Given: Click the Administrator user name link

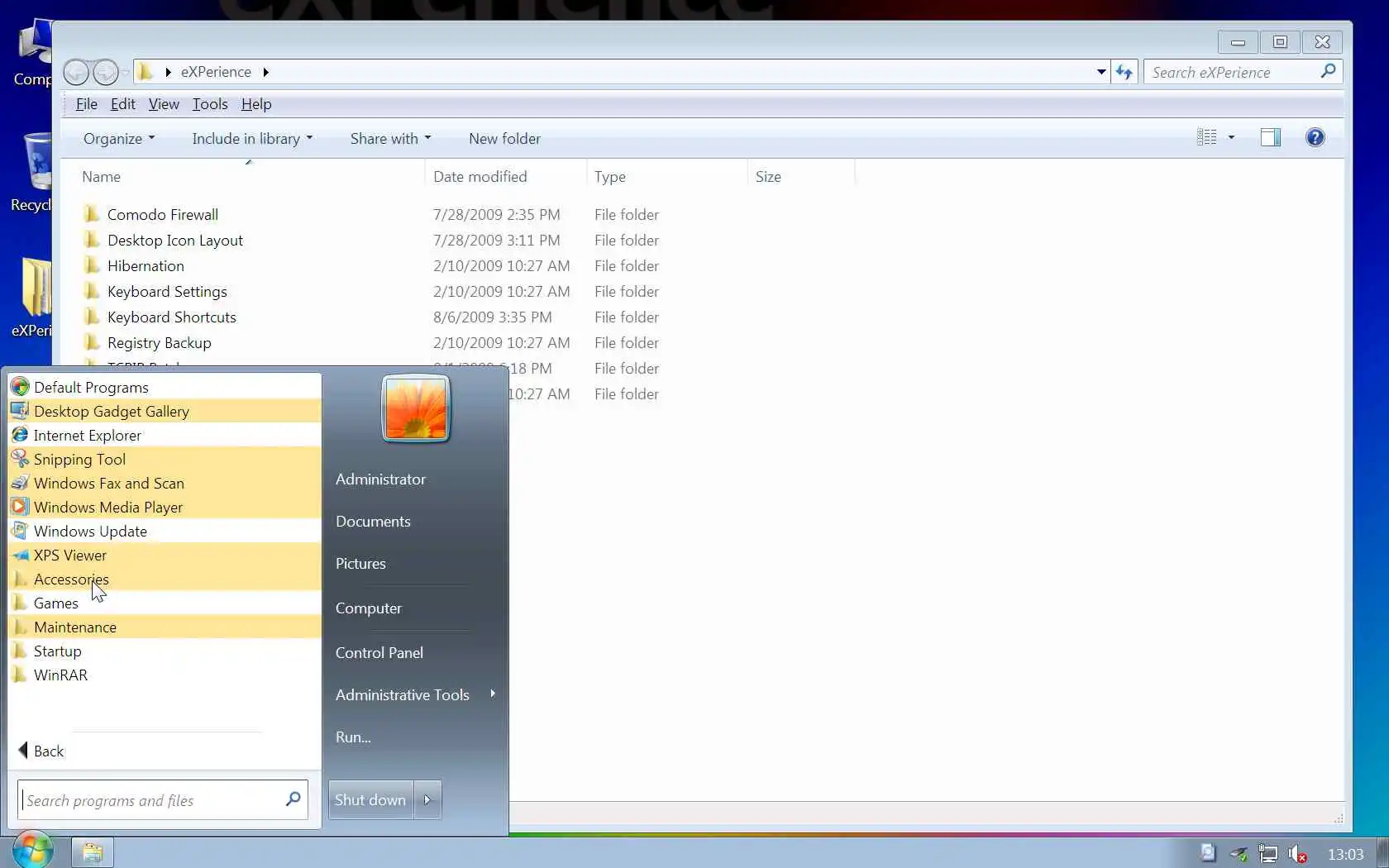Looking at the screenshot, I should pos(380,479).
